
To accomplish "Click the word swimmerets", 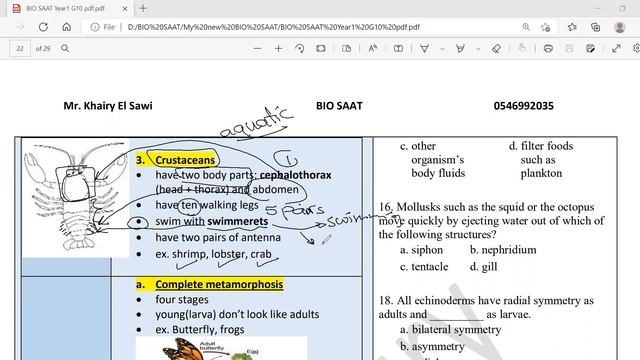I will (x=238, y=221).
